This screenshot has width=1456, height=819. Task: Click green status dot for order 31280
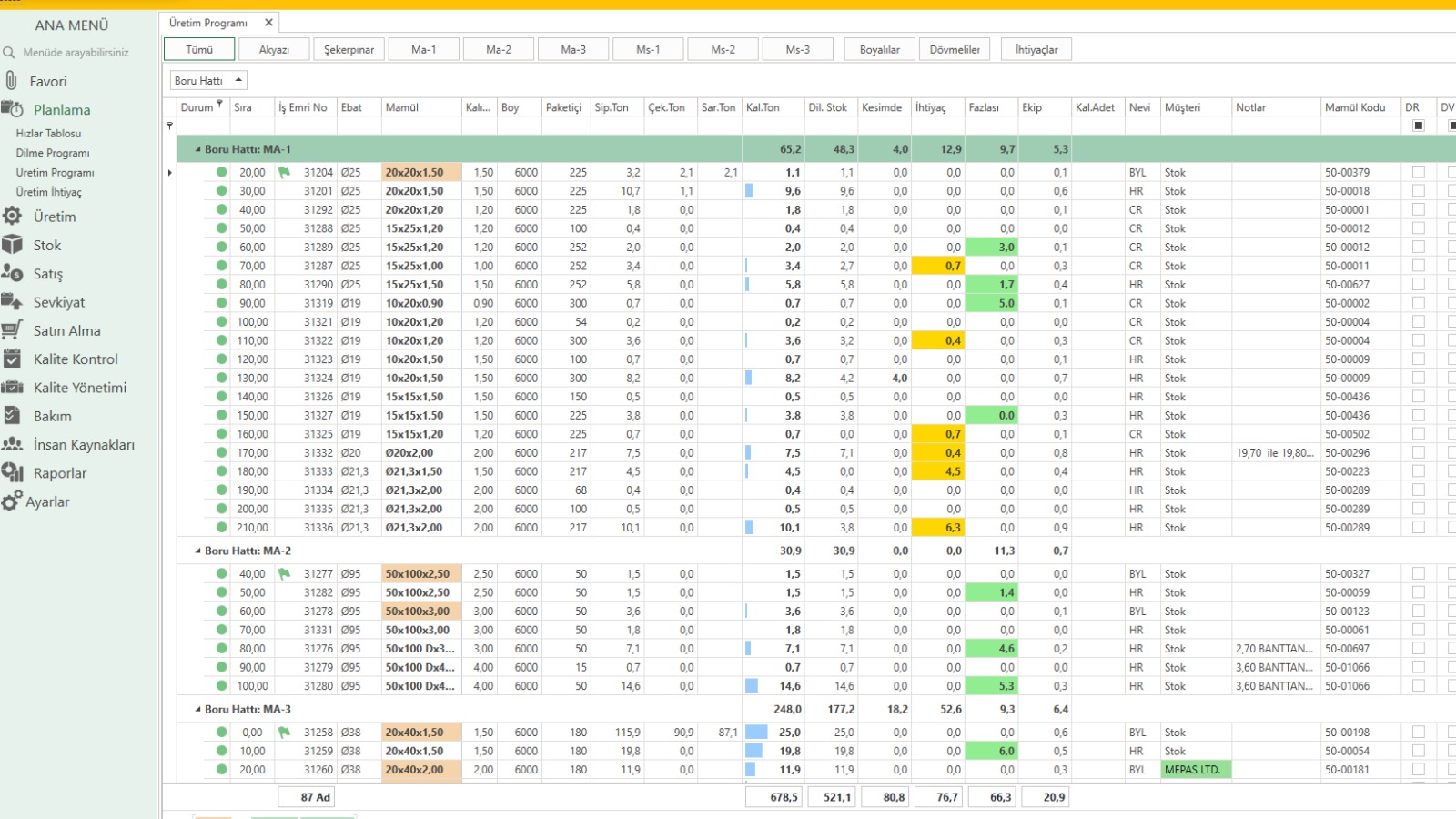221,686
